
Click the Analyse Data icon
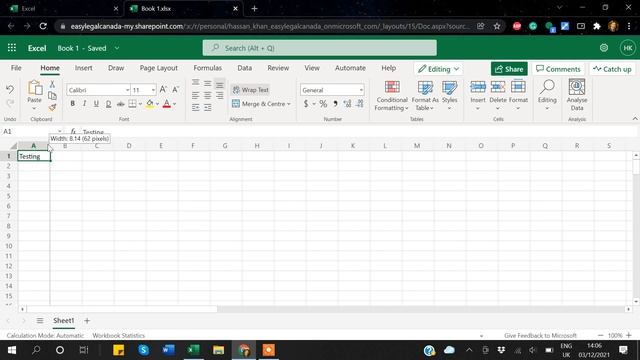coord(577,87)
